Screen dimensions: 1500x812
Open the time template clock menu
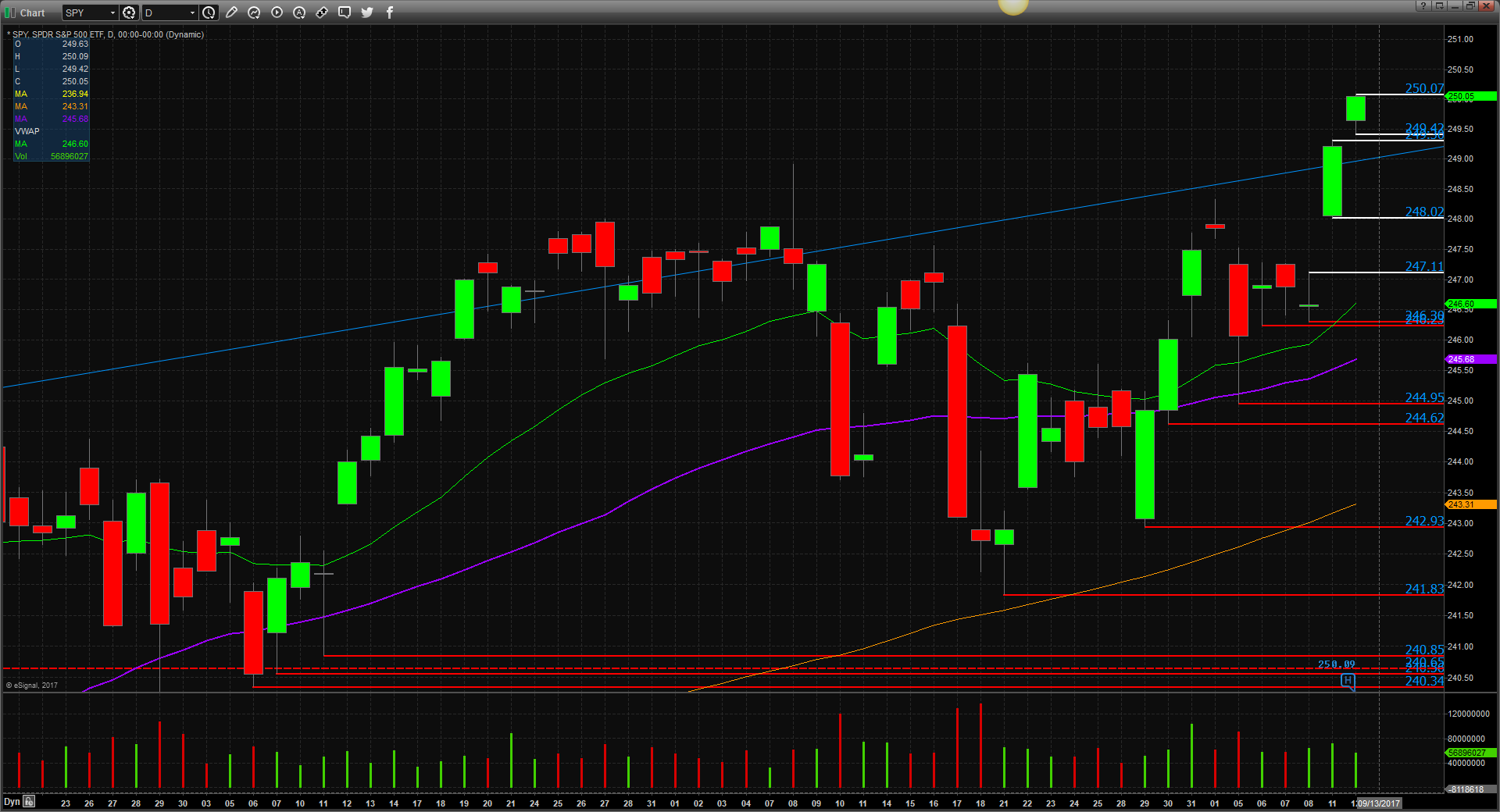tap(209, 12)
